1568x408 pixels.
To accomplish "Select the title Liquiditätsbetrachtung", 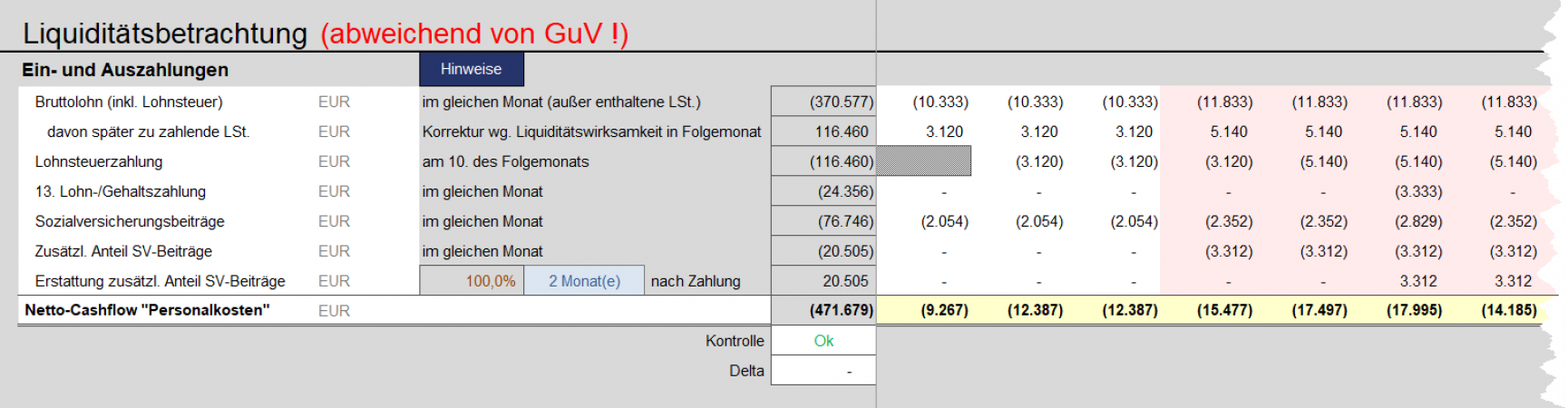I will point(165,34).
